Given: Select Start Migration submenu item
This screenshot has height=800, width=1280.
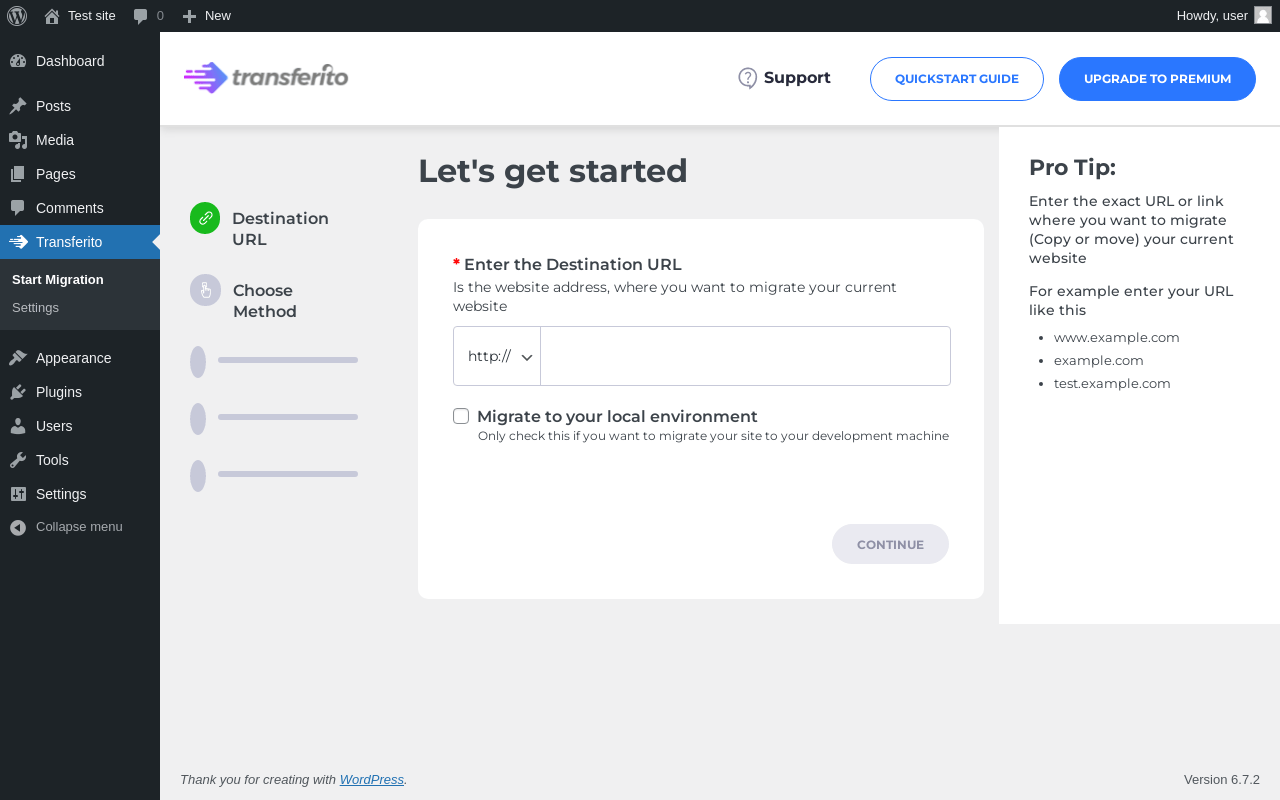Looking at the screenshot, I should click(58, 280).
